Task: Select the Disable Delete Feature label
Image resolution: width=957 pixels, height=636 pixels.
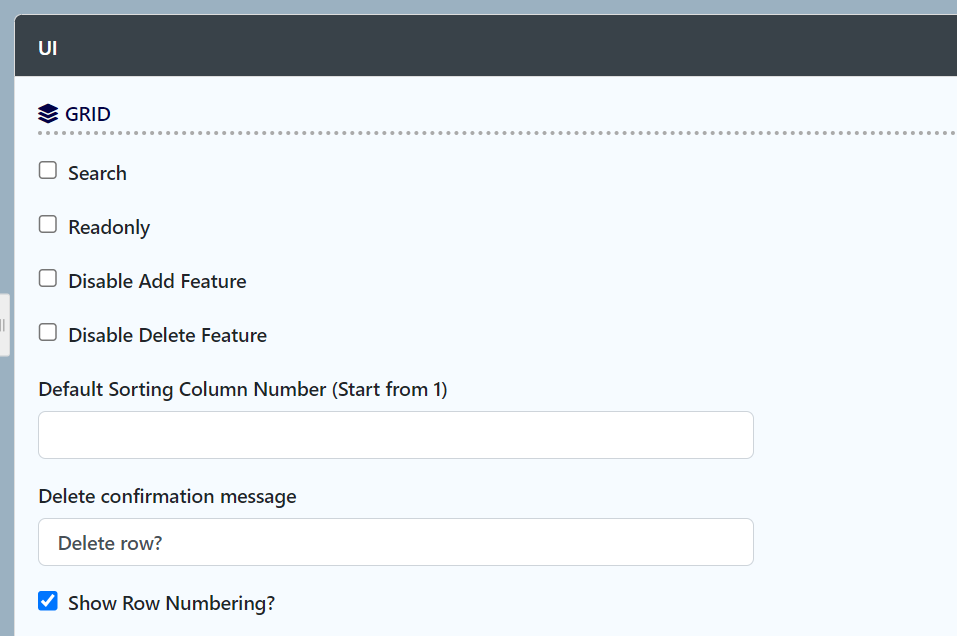Action: coord(168,335)
